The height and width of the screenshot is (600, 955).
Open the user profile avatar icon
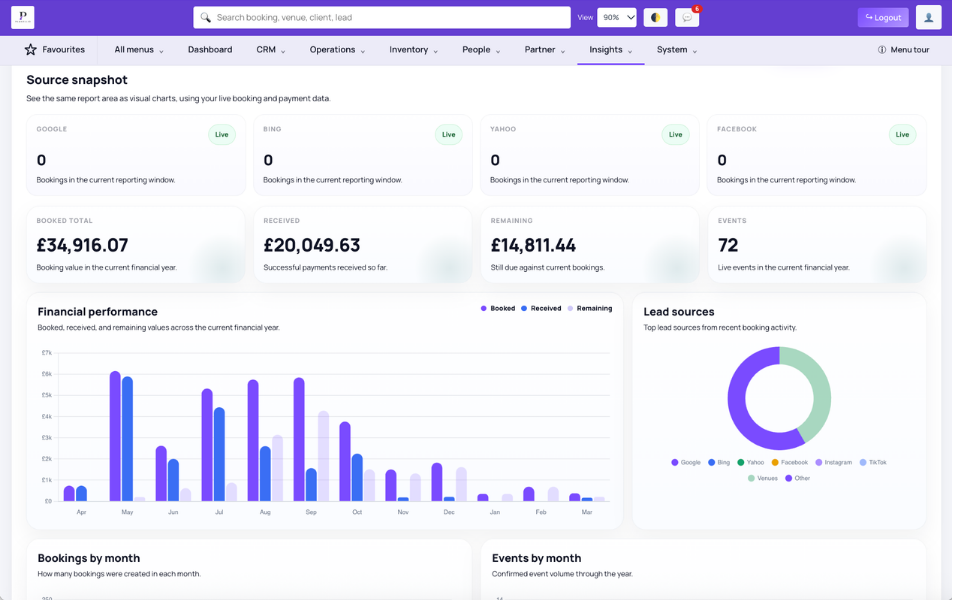929,18
